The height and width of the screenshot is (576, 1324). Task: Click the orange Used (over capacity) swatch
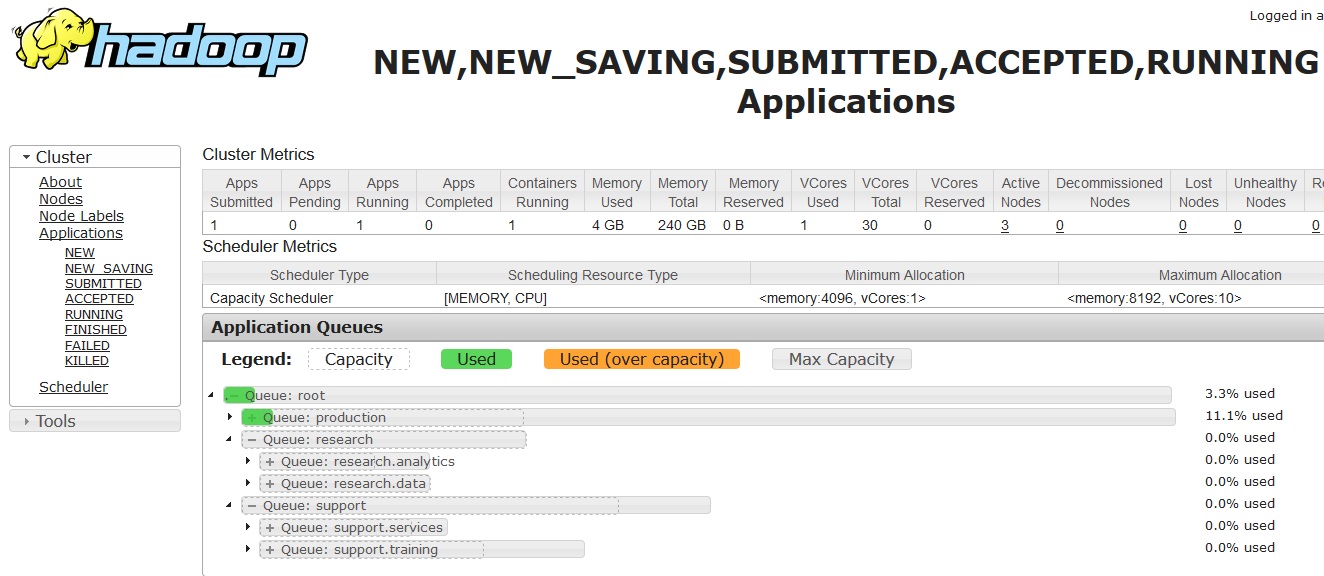642,359
